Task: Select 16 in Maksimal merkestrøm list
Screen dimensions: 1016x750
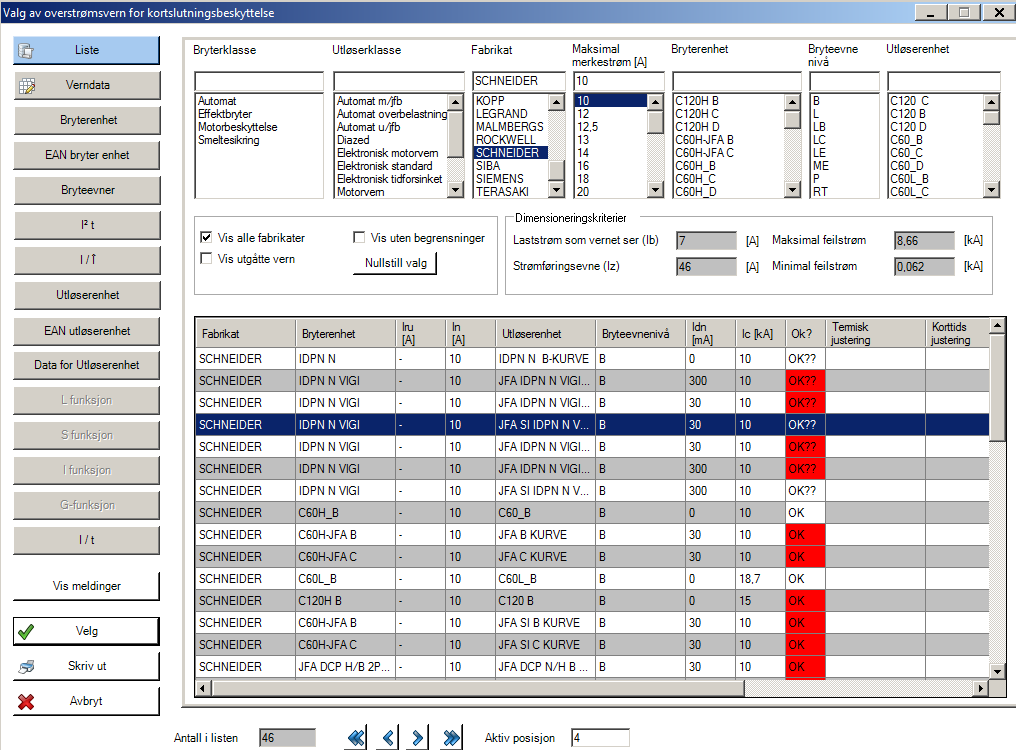Action: click(x=583, y=166)
